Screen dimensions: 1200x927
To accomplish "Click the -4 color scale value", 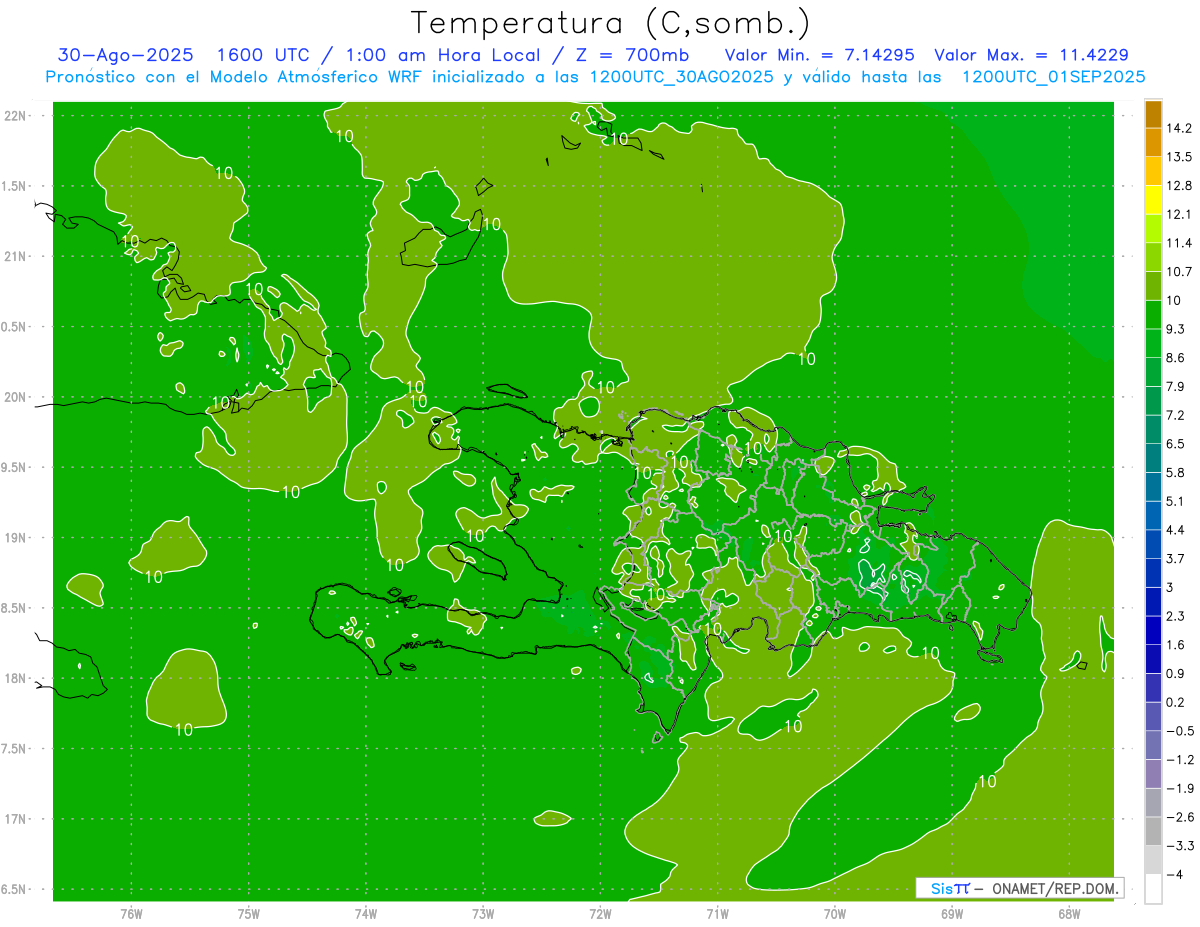I will [1175, 874].
